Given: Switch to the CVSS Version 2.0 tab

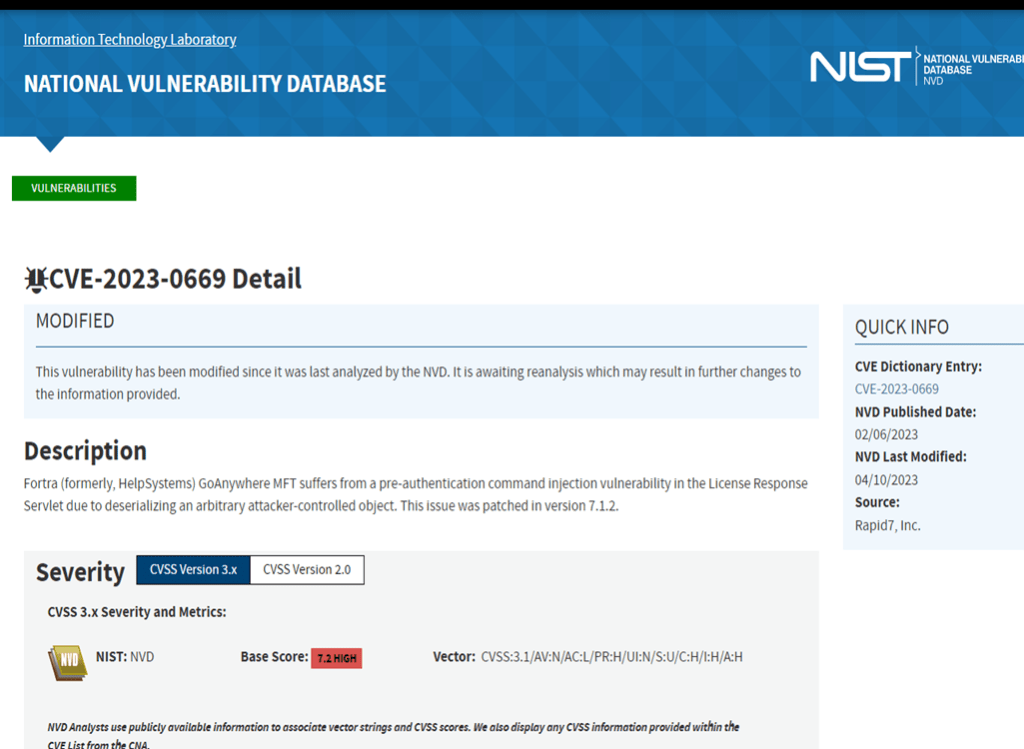Looking at the screenshot, I should 307,570.
